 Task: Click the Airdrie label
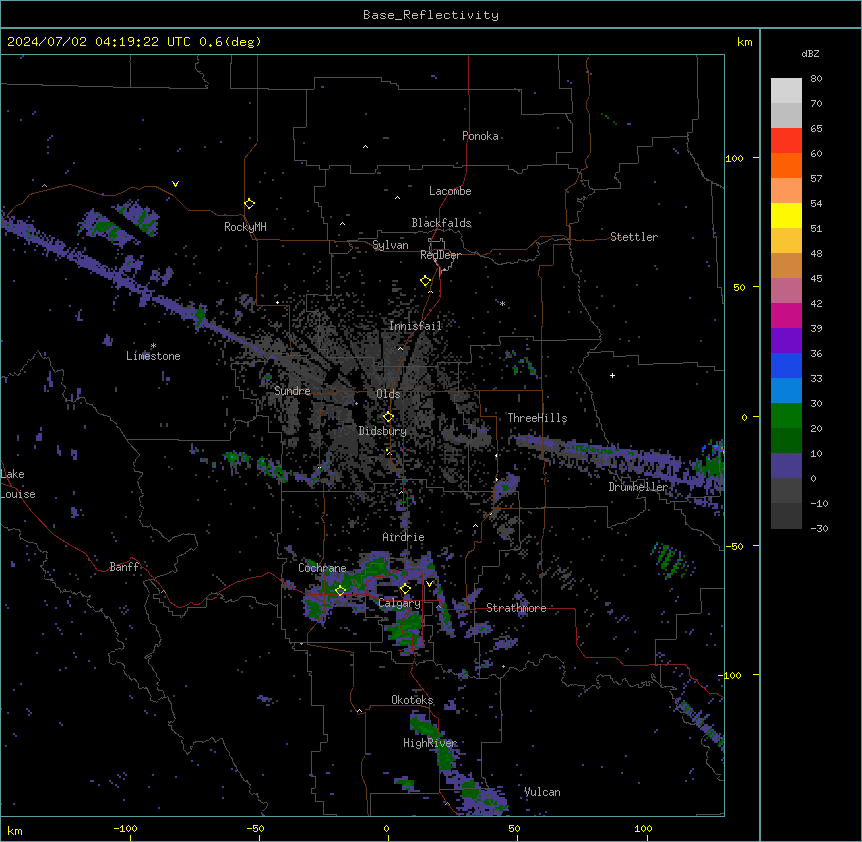pyautogui.click(x=404, y=537)
